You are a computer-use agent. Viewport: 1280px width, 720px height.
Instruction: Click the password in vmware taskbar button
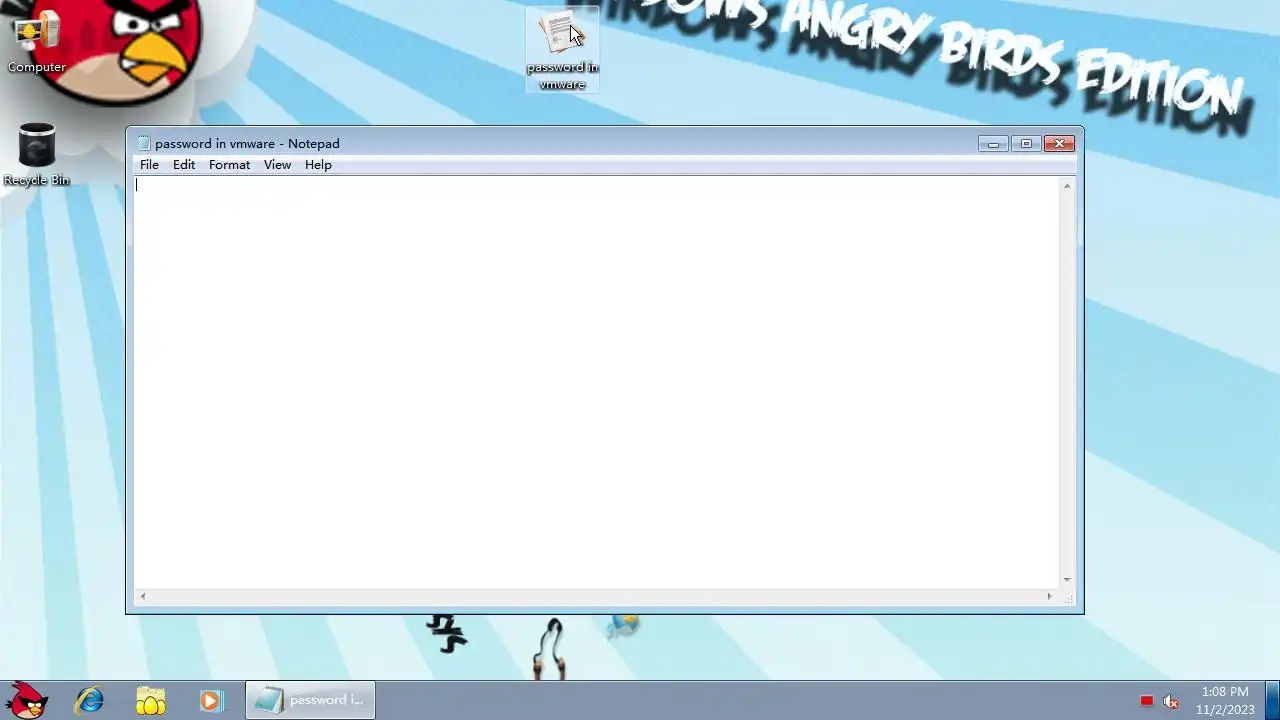pos(311,700)
